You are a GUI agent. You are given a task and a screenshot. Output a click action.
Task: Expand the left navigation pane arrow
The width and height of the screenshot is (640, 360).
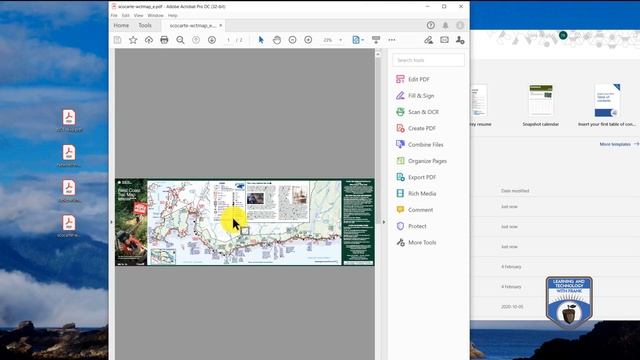coord(111,222)
